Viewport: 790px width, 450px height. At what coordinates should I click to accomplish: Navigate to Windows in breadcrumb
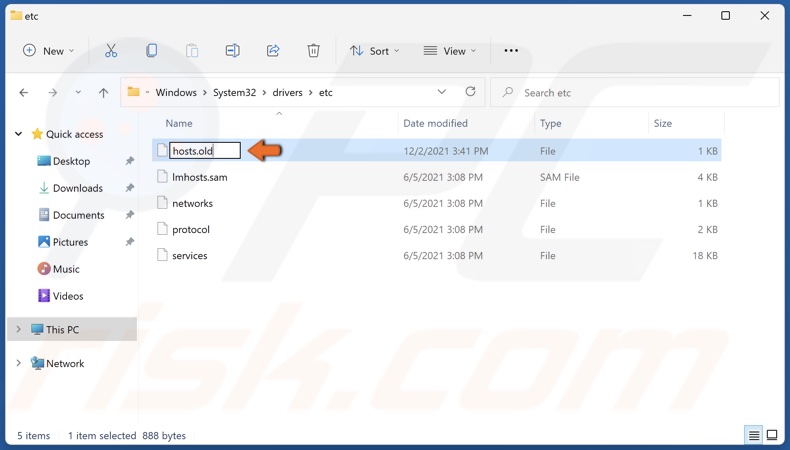pos(176,93)
